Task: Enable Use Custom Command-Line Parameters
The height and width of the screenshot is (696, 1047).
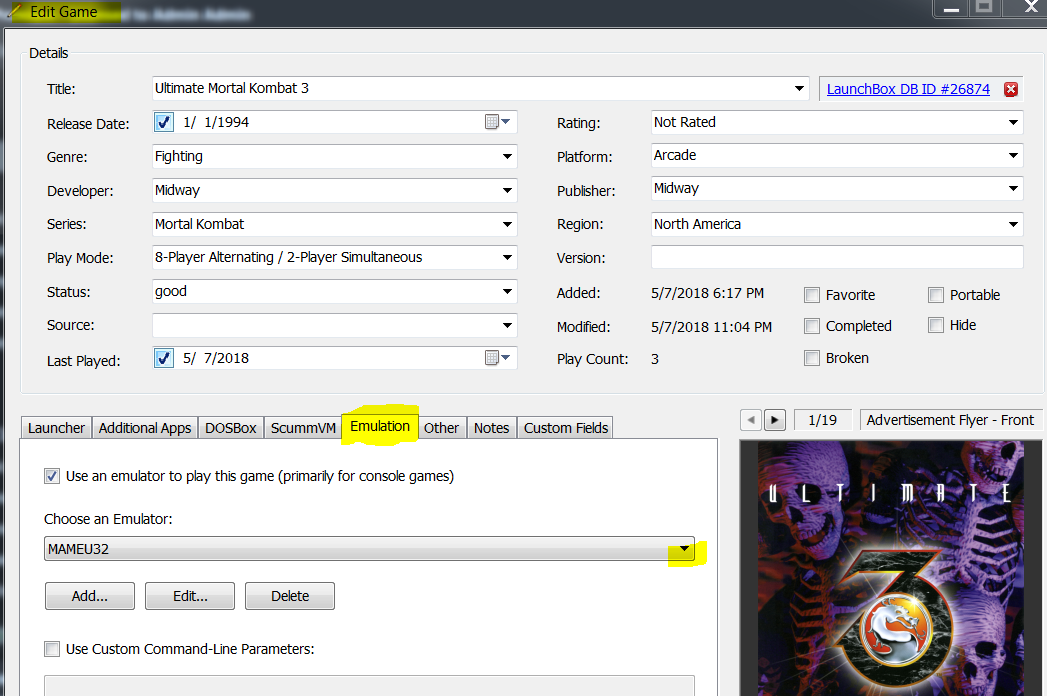Action: coord(51,649)
